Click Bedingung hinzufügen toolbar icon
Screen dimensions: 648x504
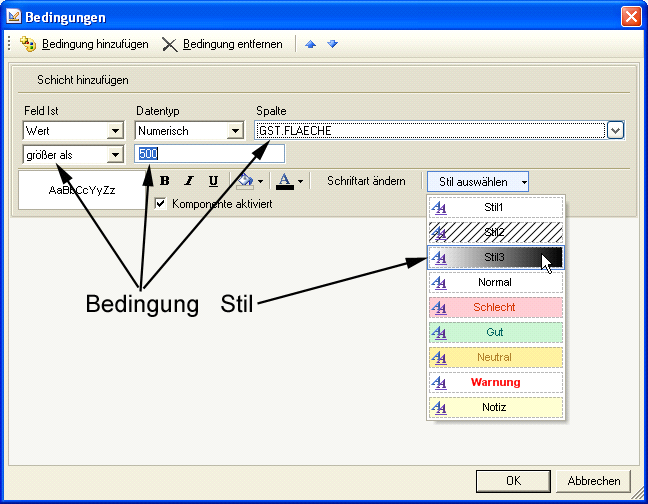point(28,44)
